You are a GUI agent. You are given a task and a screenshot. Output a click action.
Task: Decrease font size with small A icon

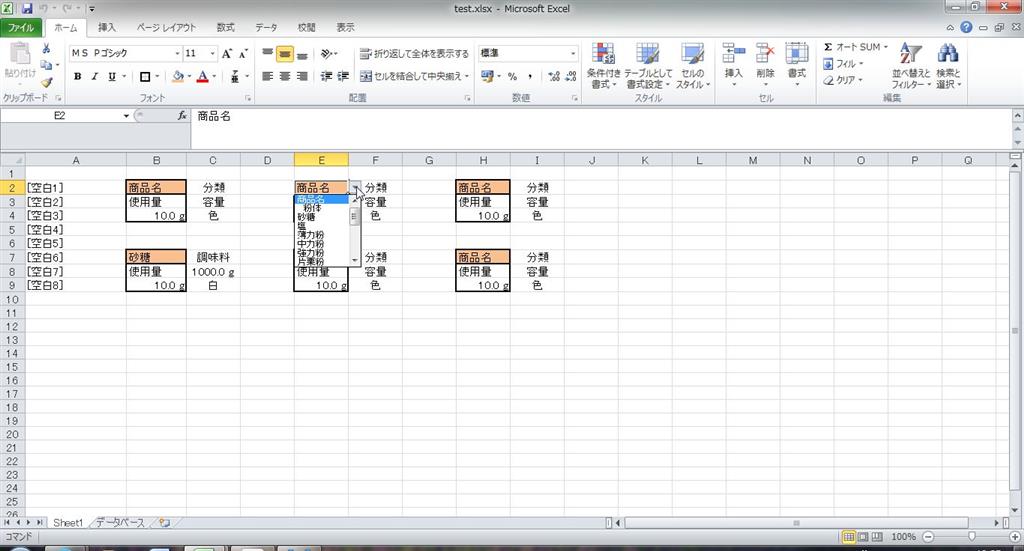tap(243, 54)
